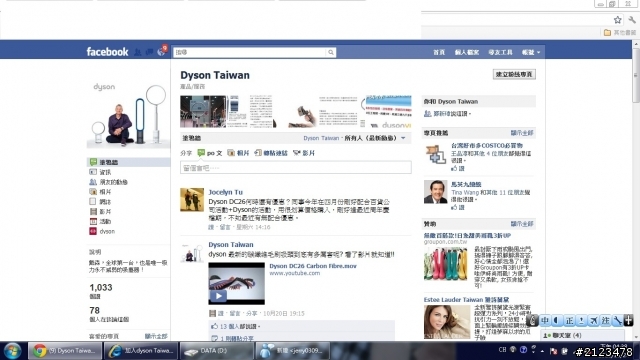Image resolution: width=640 pixels, height=360 pixels.
Task: Expand the Account dropdown in Facebook header
Action: 531,52
